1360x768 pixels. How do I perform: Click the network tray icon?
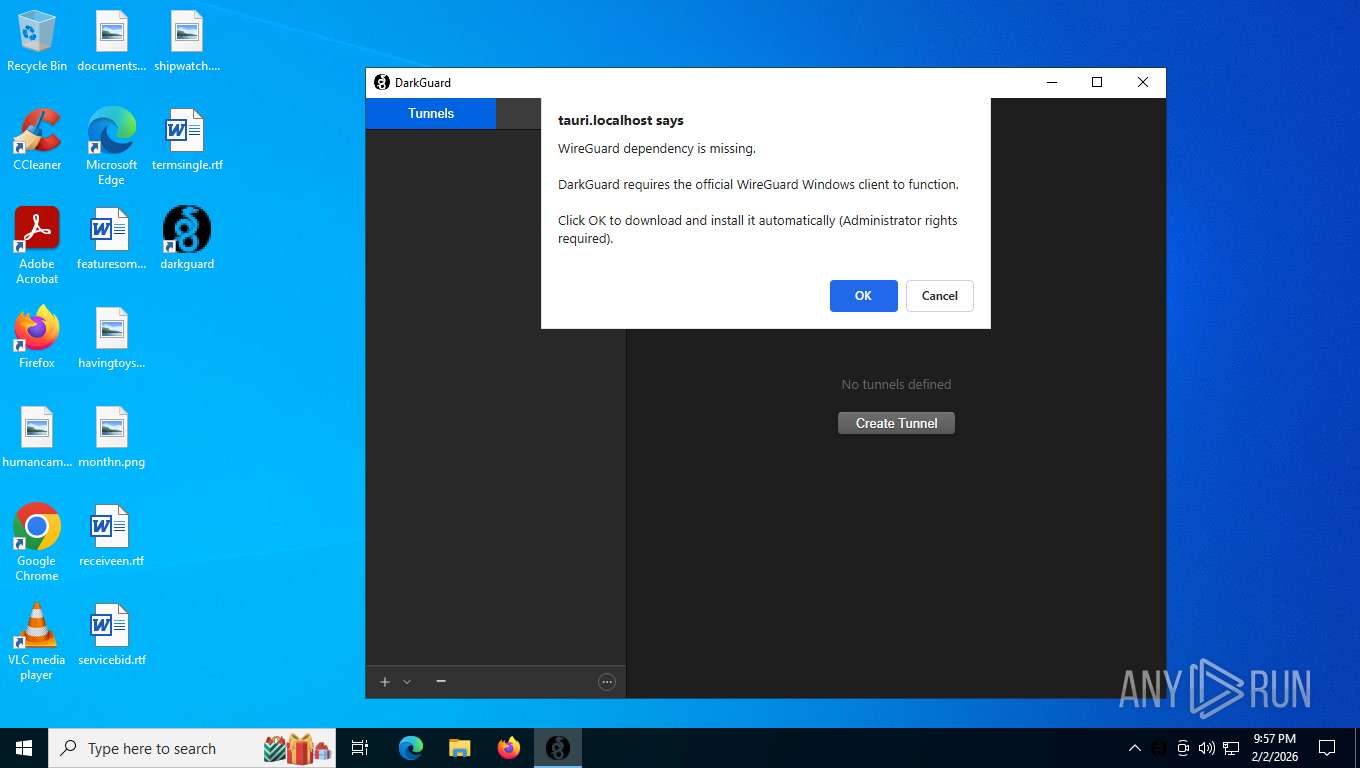point(1231,748)
